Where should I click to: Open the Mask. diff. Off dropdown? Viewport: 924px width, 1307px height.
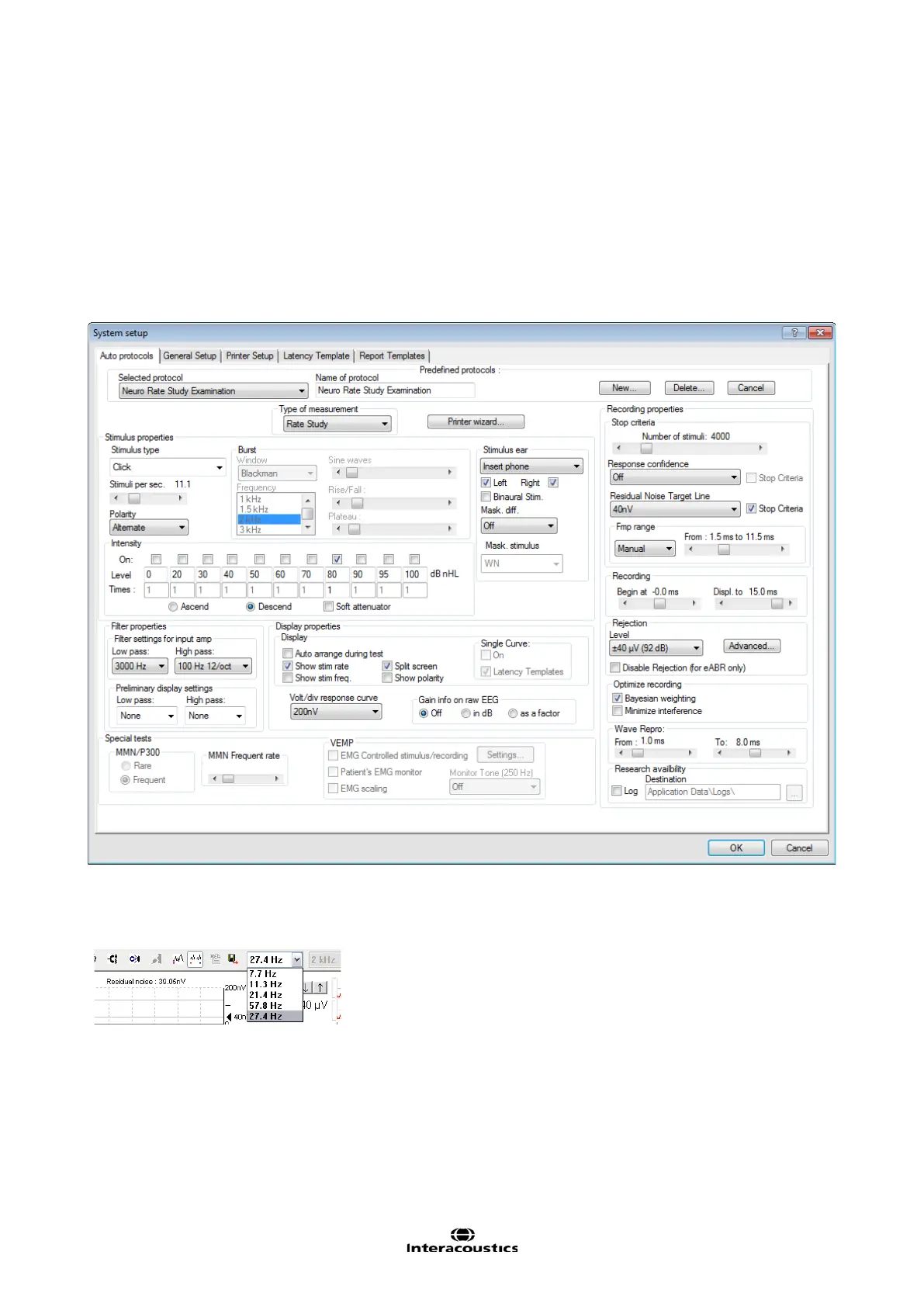(518, 526)
